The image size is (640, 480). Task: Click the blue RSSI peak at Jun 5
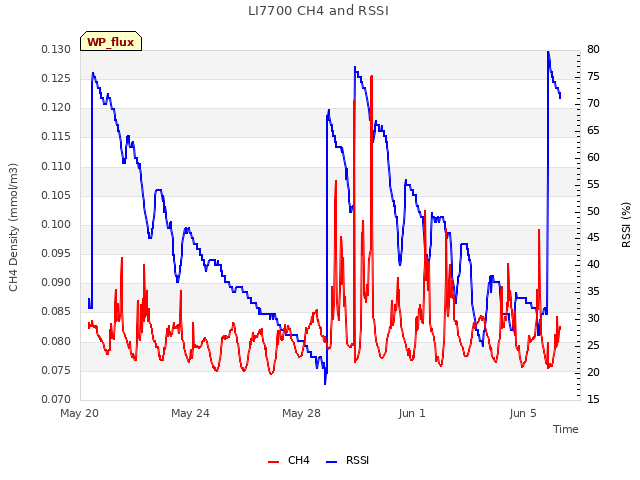coord(548,52)
